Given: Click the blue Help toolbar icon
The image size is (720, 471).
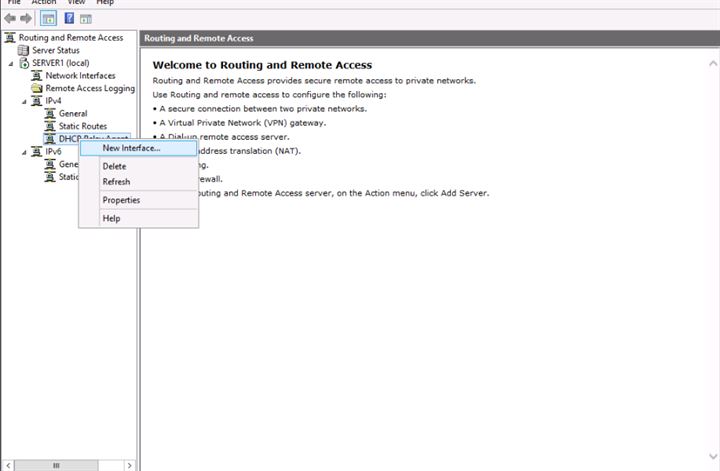Looking at the screenshot, I should coord(69,19).
